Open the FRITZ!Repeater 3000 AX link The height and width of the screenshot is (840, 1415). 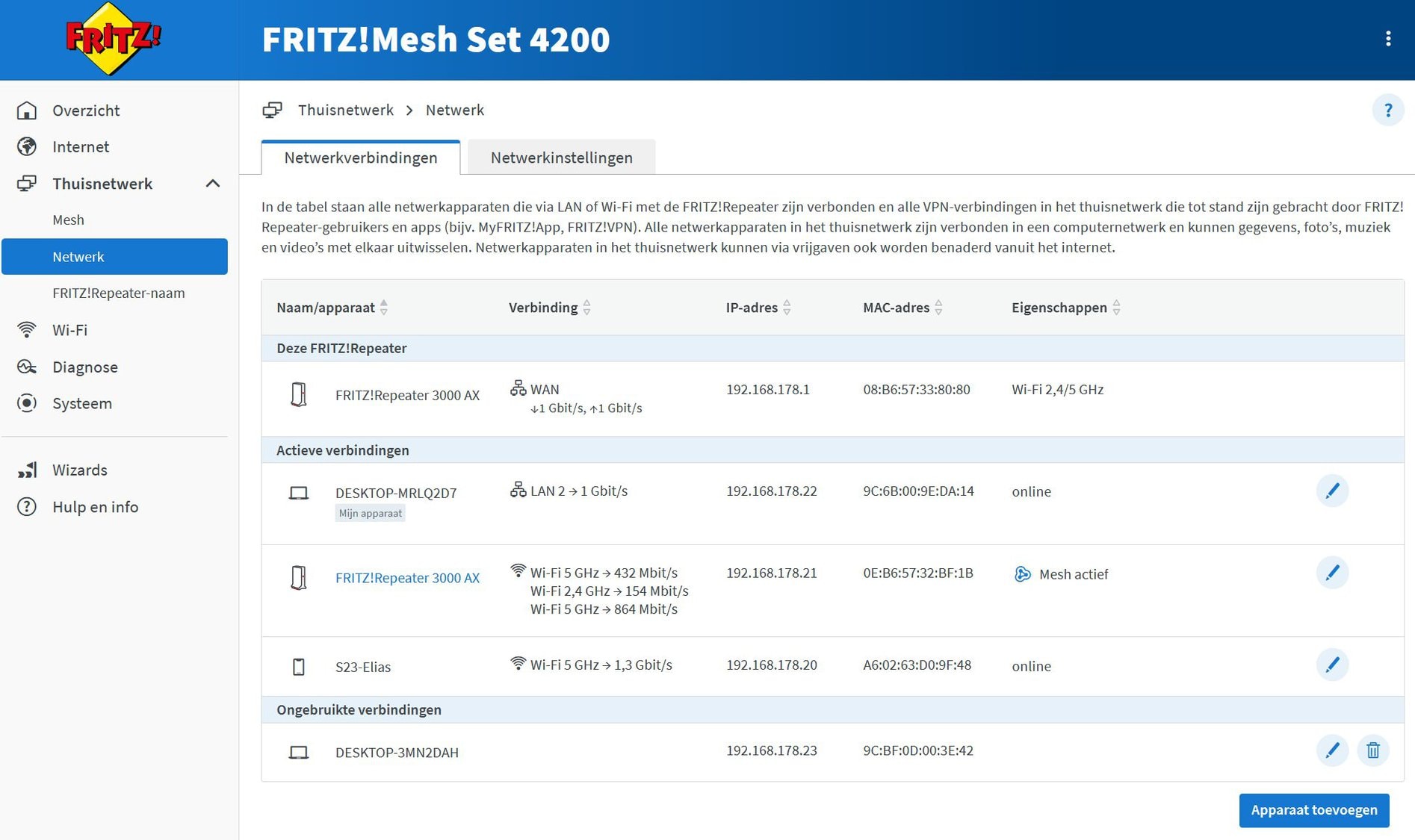pyautogui.click(x=407, y=578)
